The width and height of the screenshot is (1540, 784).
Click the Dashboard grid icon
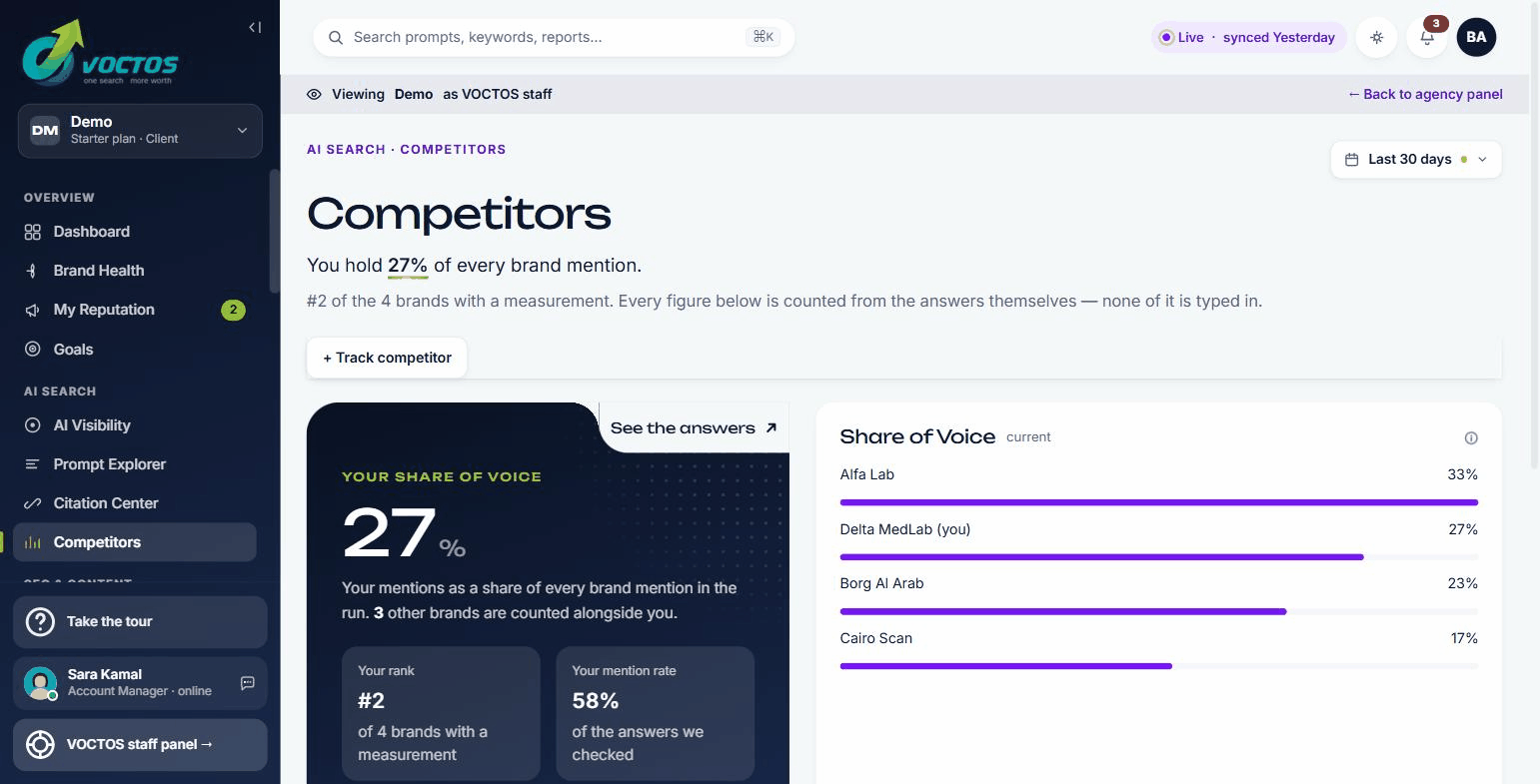(x=33, y=232)
